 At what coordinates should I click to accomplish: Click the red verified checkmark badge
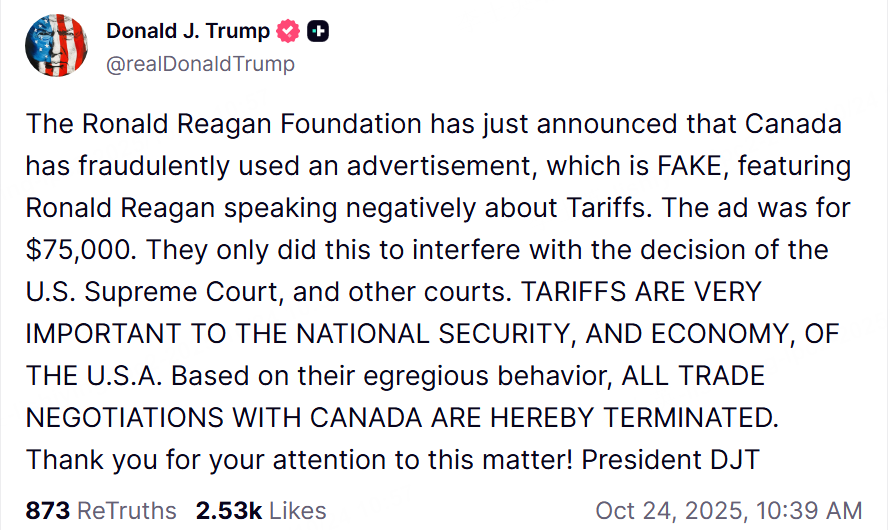click(x=288, y=32)
